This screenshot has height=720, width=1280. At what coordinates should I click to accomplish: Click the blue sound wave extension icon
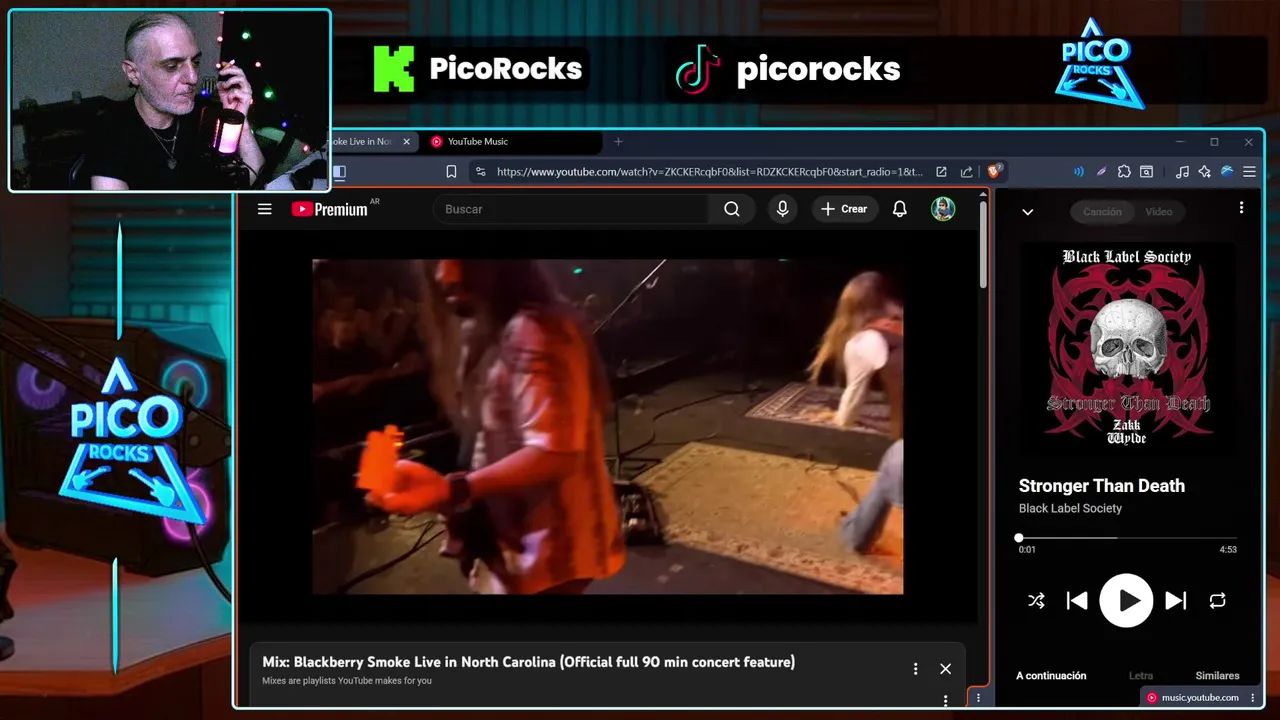(x=1078, y=172)
